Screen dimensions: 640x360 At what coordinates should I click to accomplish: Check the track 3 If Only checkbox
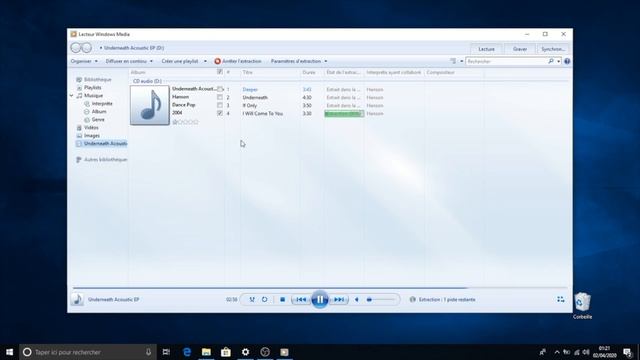tap(220, 105)
